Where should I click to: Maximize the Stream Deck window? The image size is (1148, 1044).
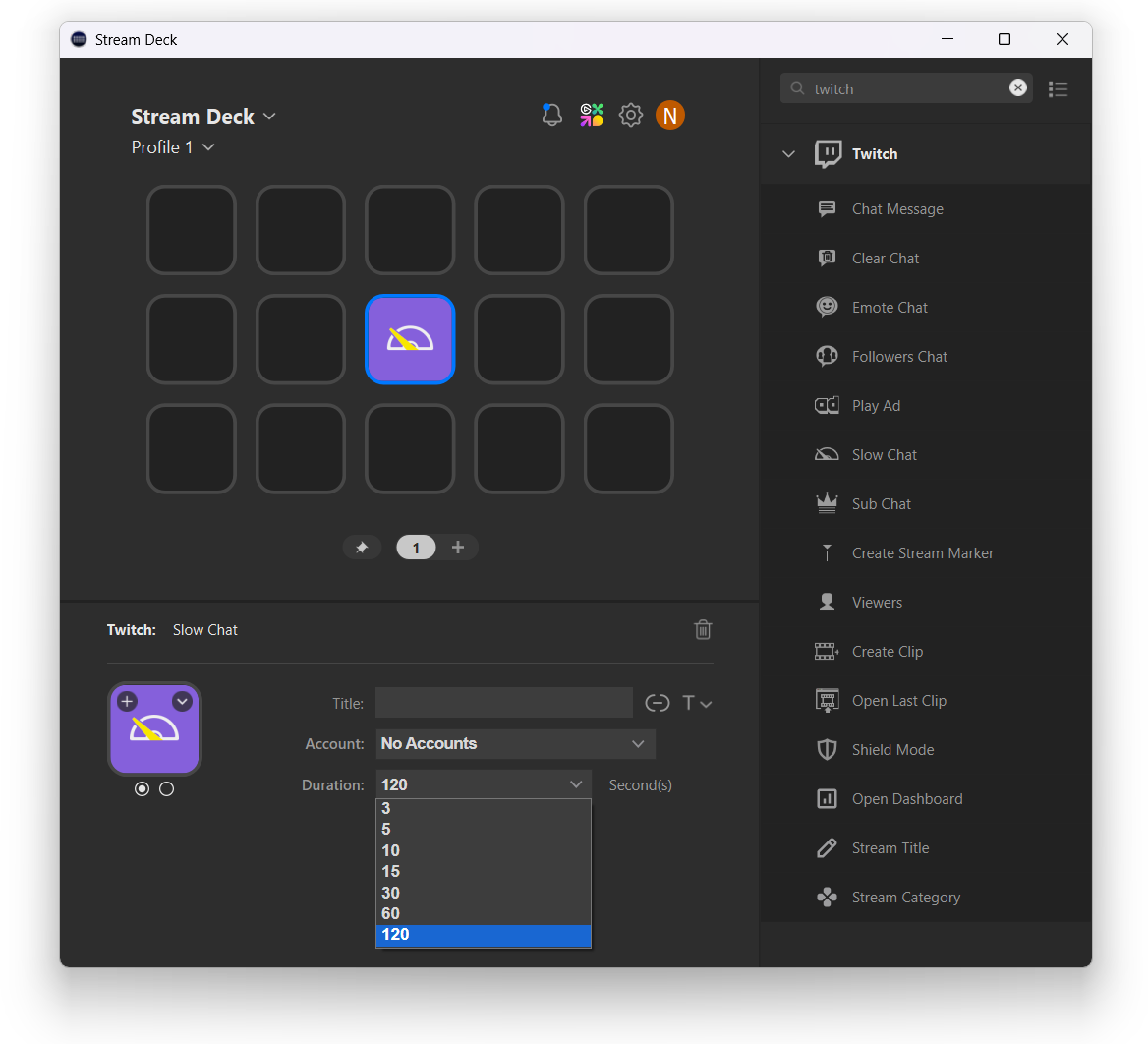[x=1004, y=39]
